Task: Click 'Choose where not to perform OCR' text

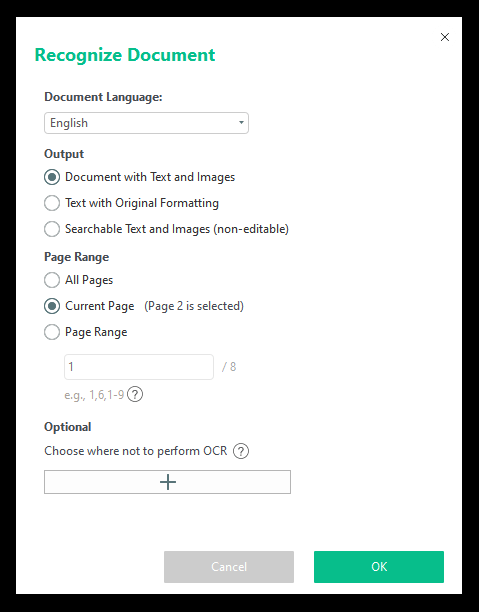Action: tap(135, 451)
